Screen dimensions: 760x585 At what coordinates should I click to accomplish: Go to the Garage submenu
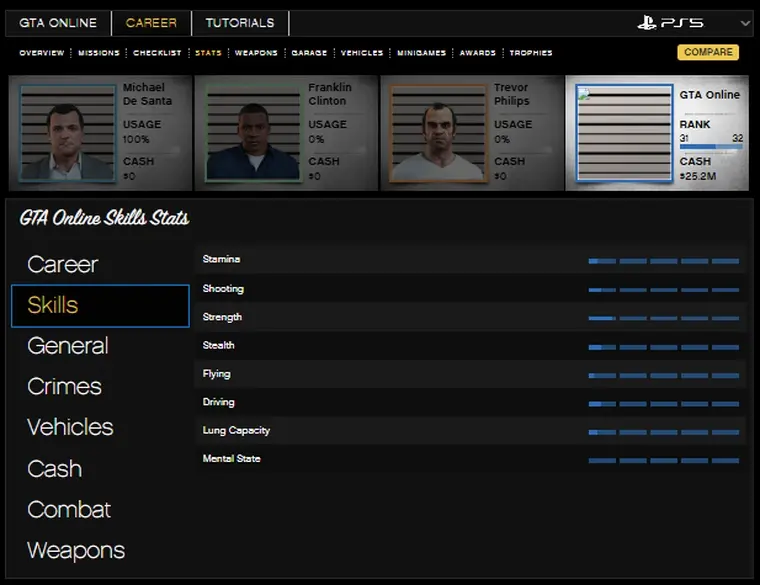click(x=309, y=53)
